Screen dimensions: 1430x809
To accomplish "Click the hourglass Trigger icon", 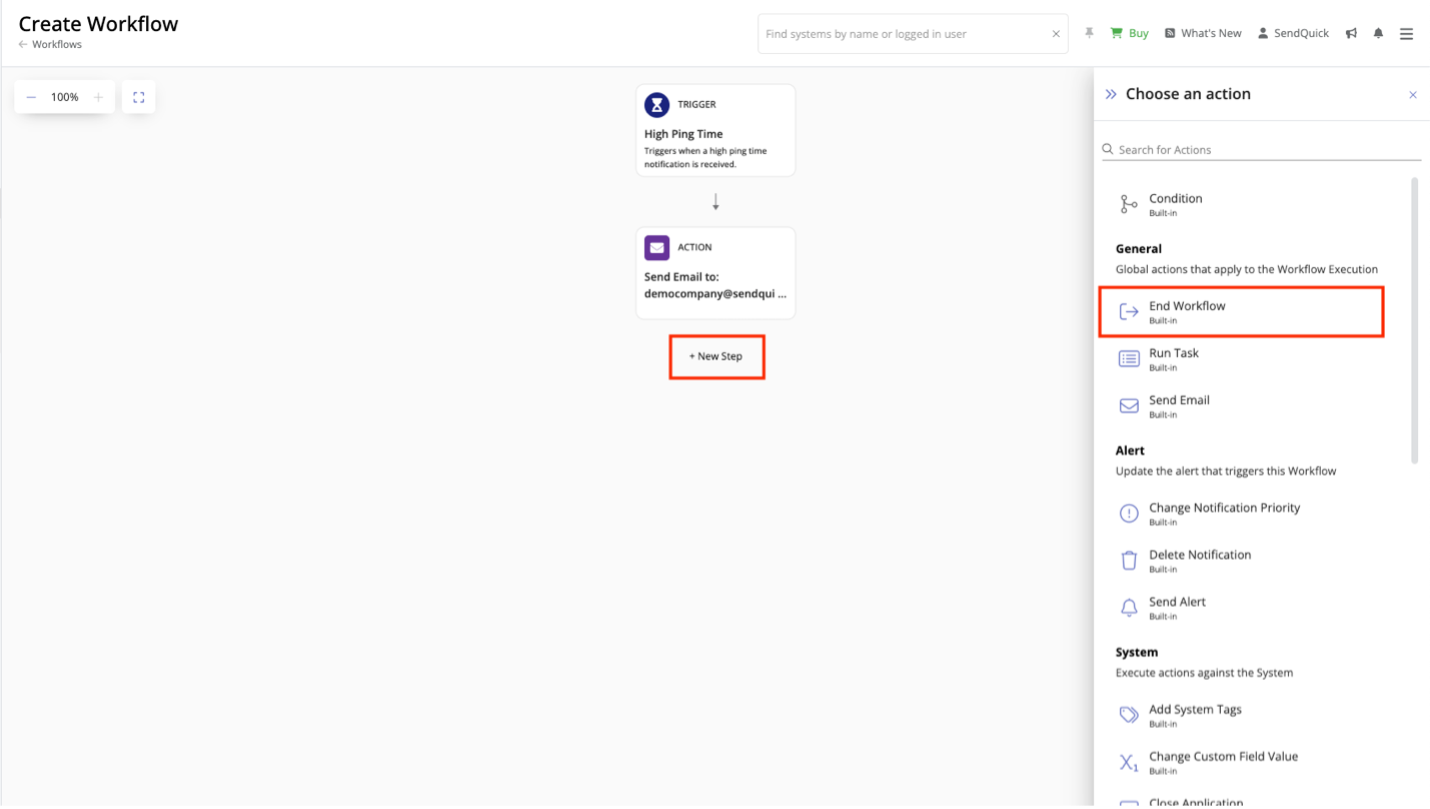I will pyautogui.click(x=657, y=104).
